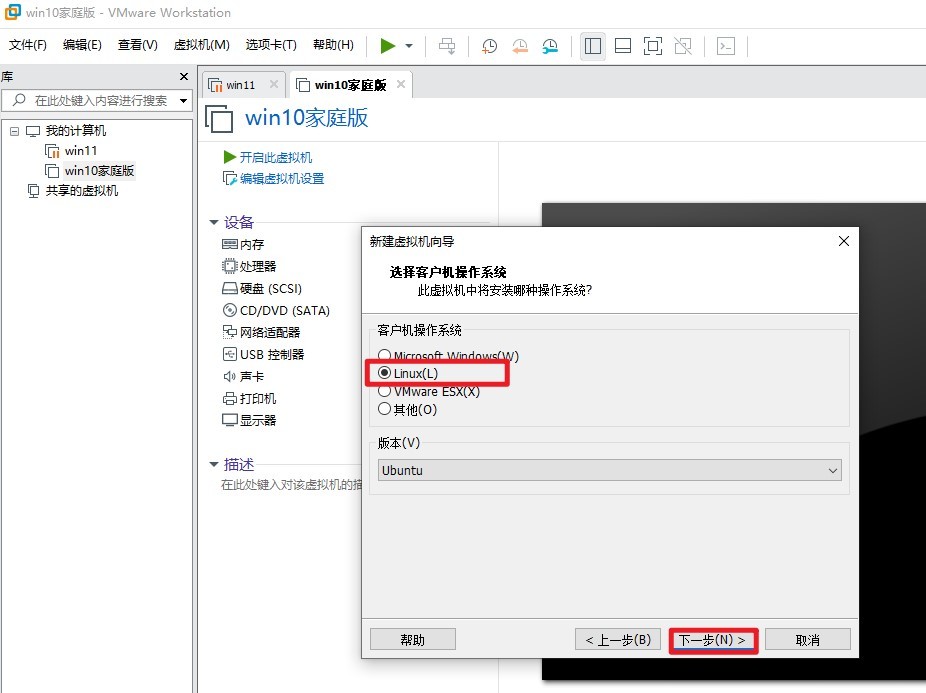Screen dimensions: 926x693
Task: Revert to snapshot toolbar icon
Action: tap(520, 45)
